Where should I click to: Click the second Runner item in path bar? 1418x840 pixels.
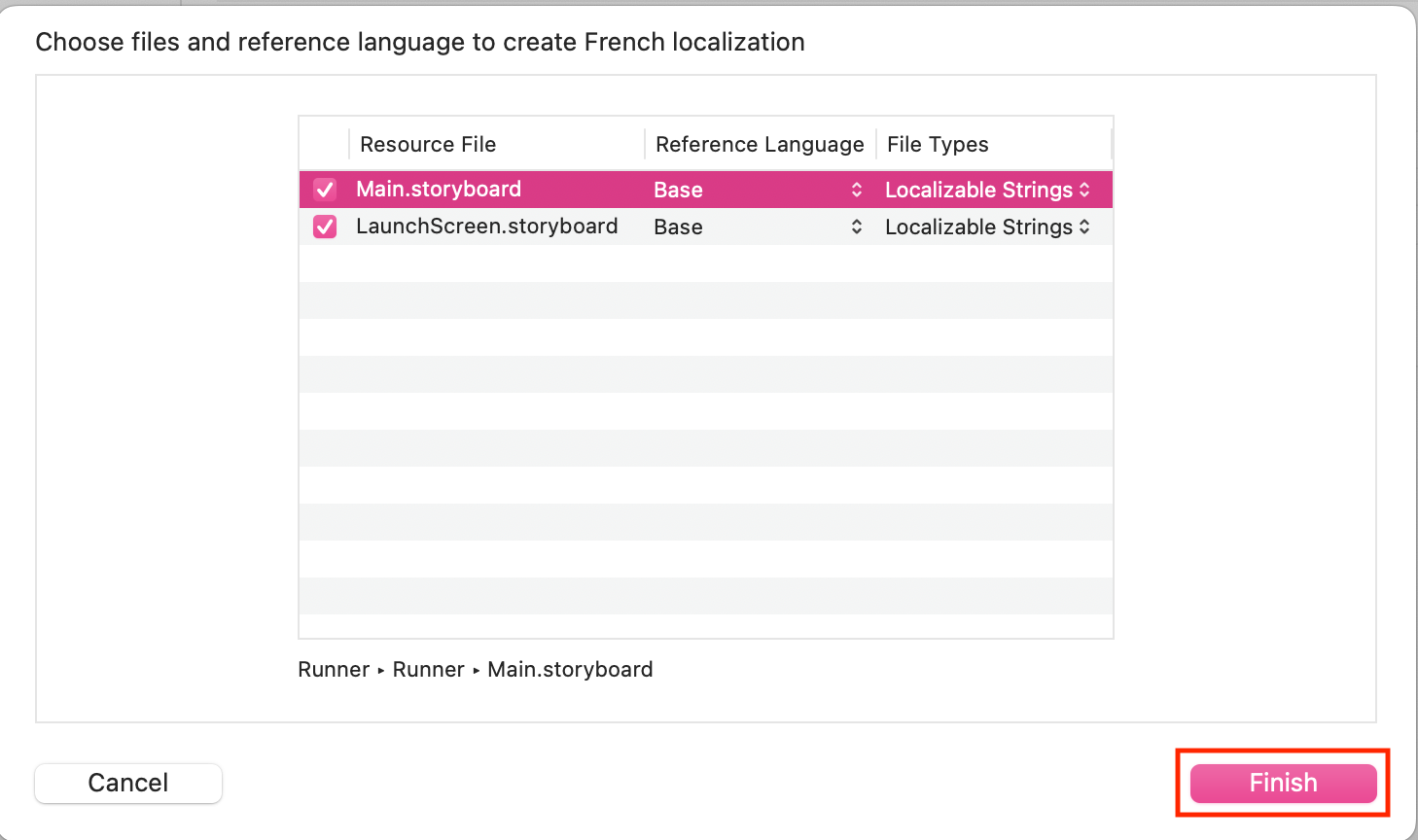tap(428, 670)
